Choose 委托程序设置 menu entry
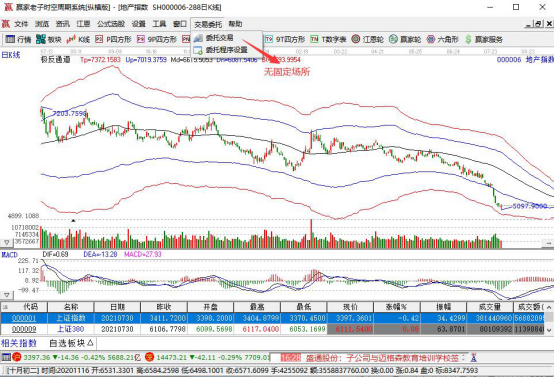 coord(226,50)
